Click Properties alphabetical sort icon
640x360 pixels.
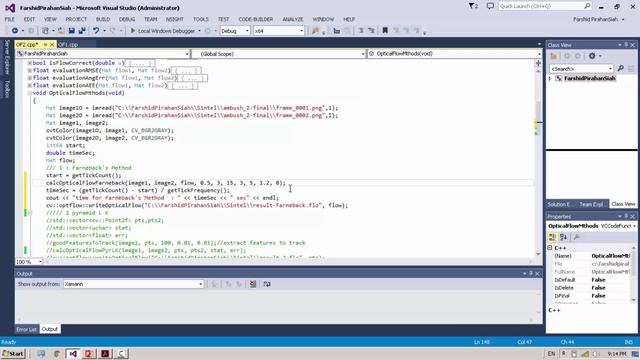[564, 237]
